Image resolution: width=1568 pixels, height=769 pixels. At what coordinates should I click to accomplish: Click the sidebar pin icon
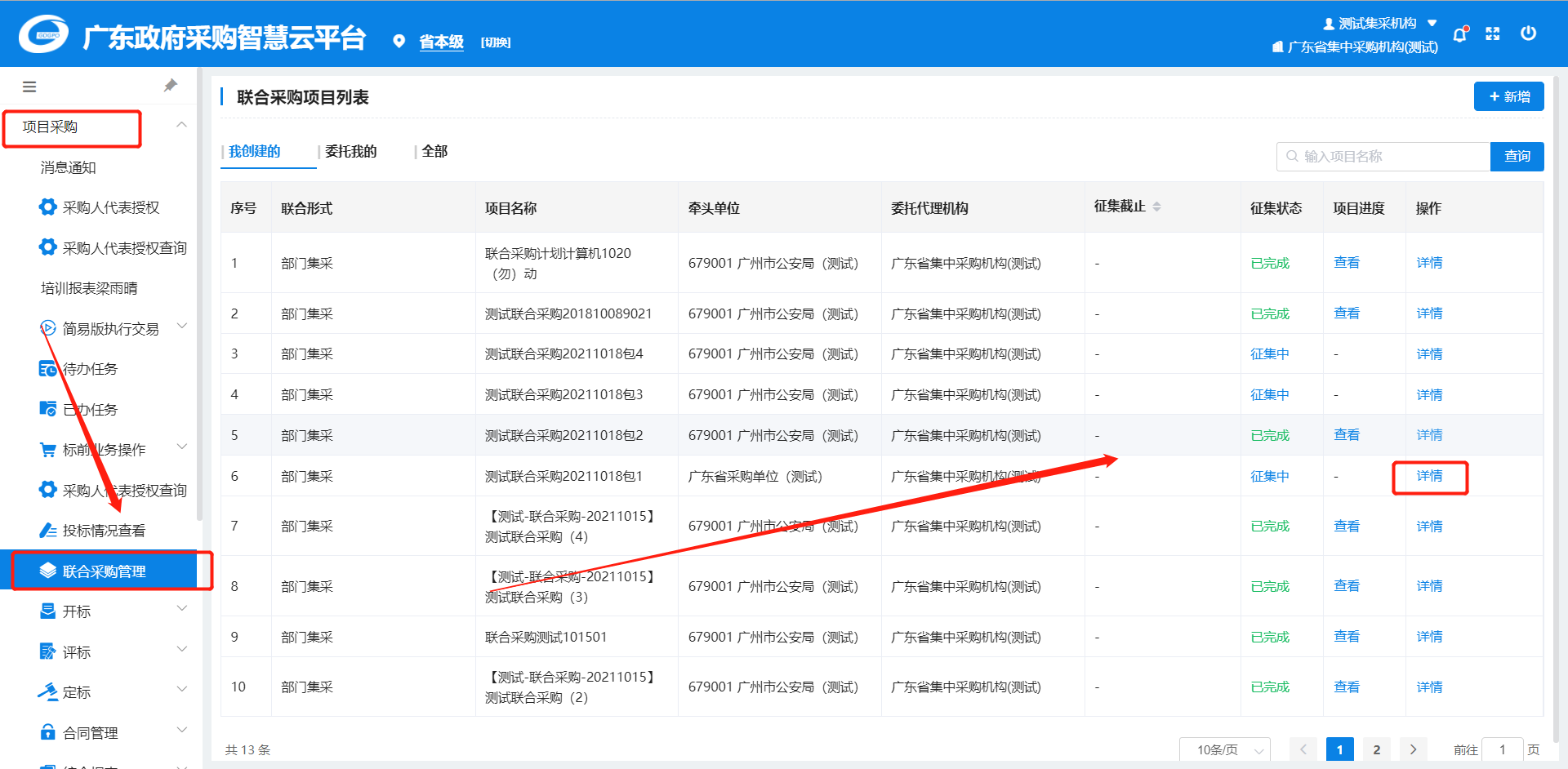click(171, 86)
